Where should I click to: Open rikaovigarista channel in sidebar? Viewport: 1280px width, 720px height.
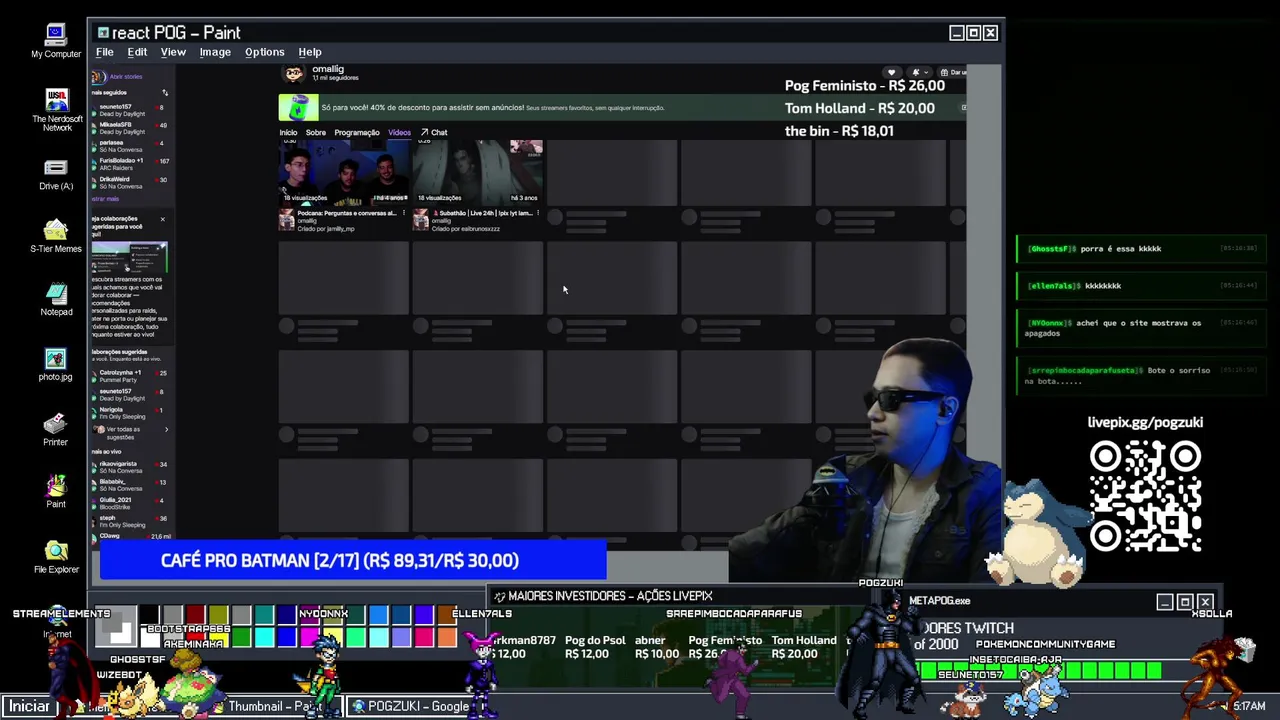(x=130, y=467)
